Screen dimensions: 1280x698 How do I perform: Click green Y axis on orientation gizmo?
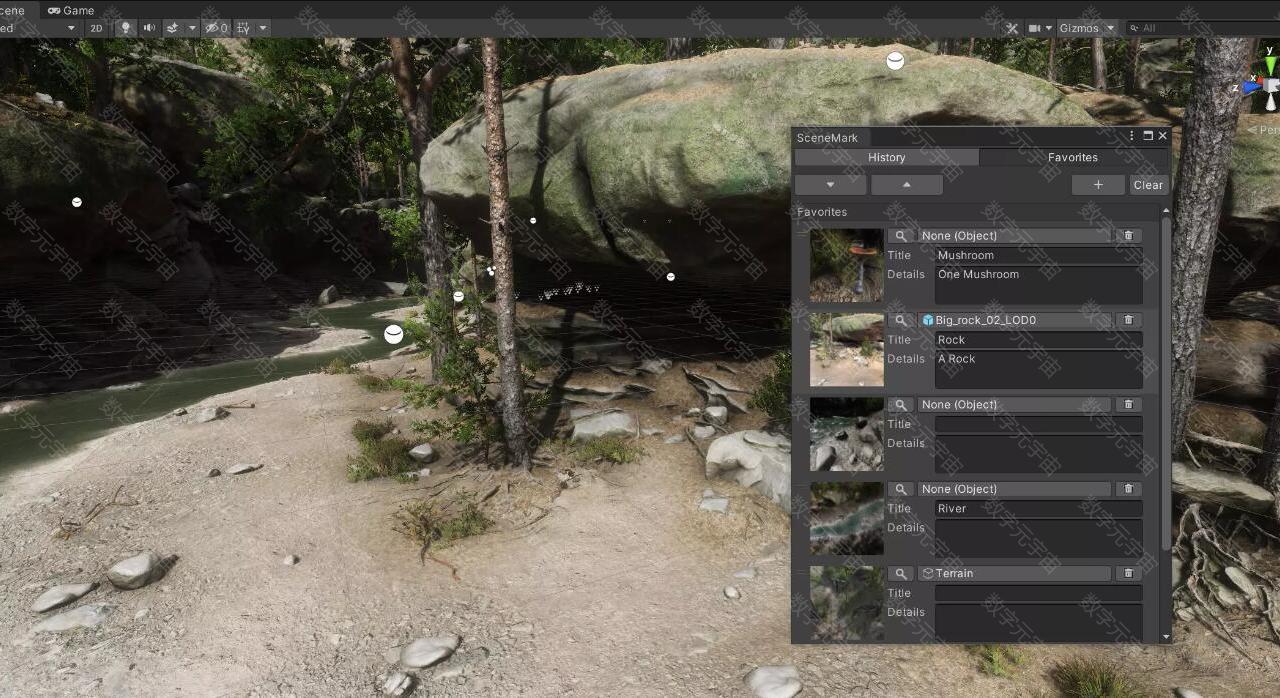1270,65
